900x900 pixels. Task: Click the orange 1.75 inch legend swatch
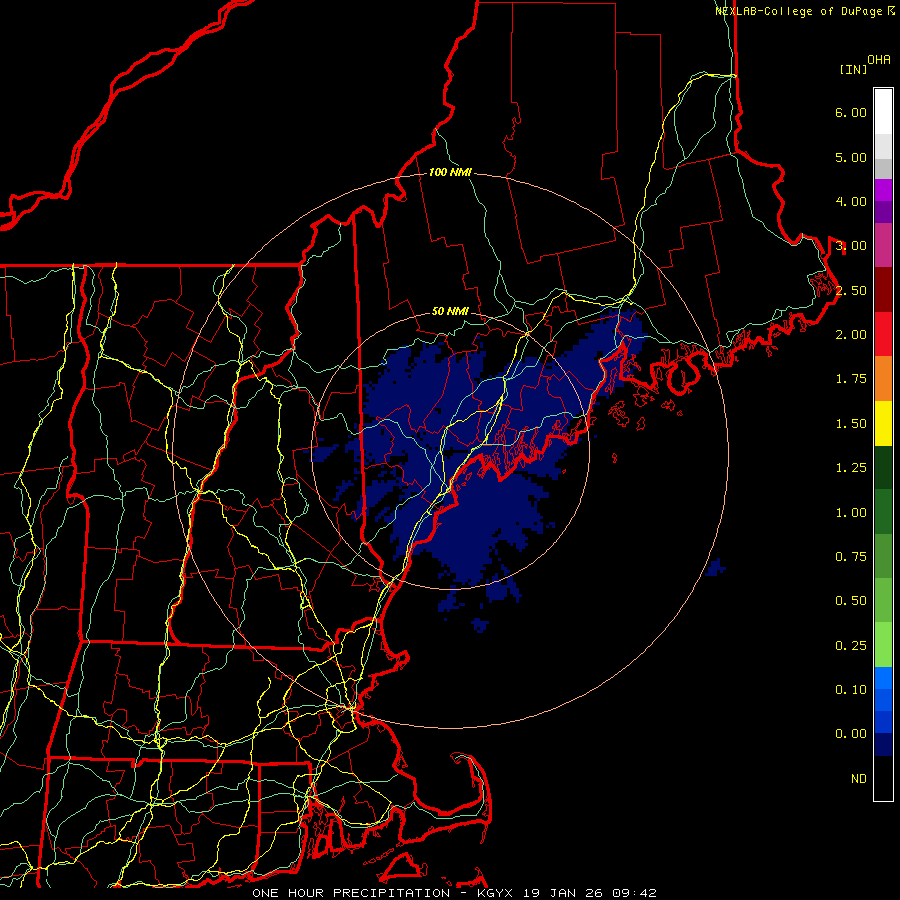click(x=883, y=378)
